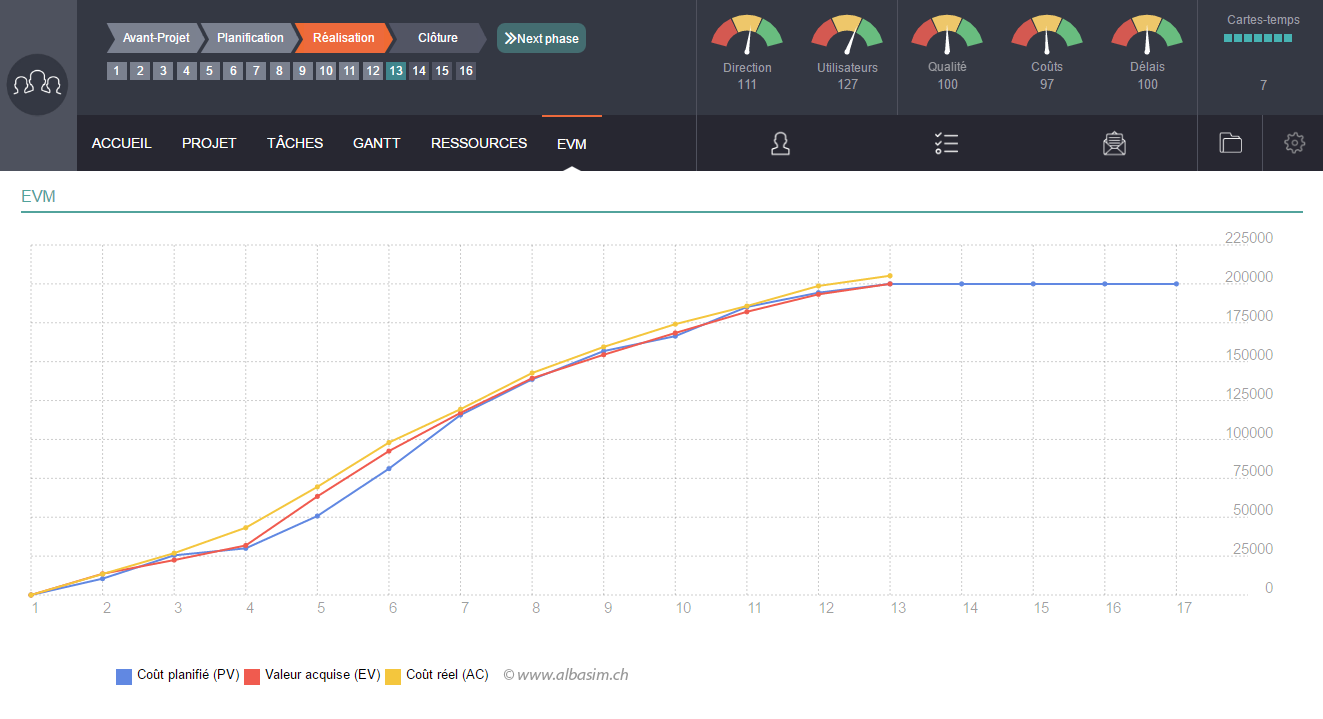This screenshot has height=719, width=1323.
Task: Select the Réalisation phase step
Action: pyautogui.click(x=343, y=38)
